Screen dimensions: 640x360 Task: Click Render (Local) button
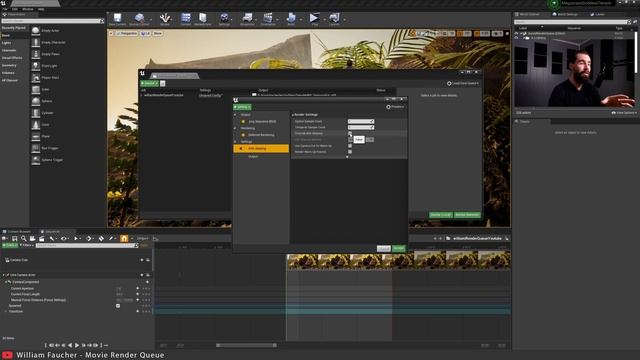click(x=441, y=215)
